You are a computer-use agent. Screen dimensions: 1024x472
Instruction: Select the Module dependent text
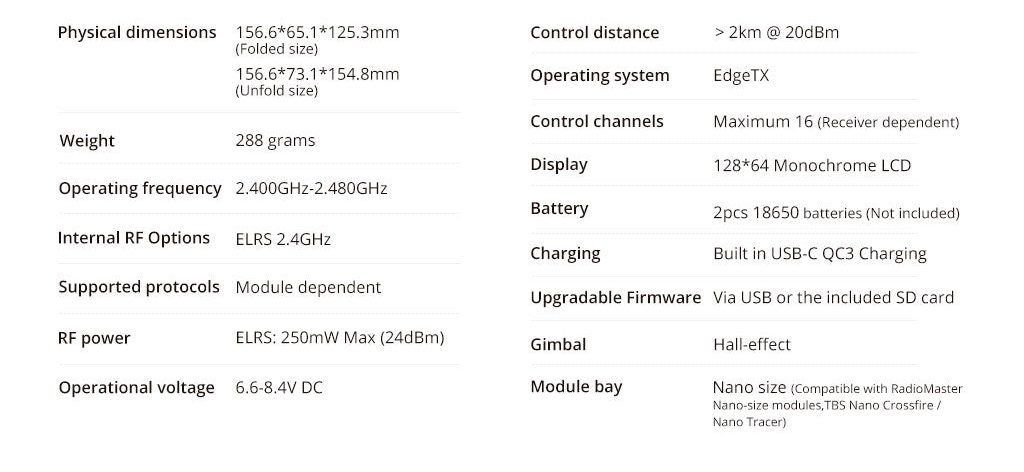click(x=308, y=288)
